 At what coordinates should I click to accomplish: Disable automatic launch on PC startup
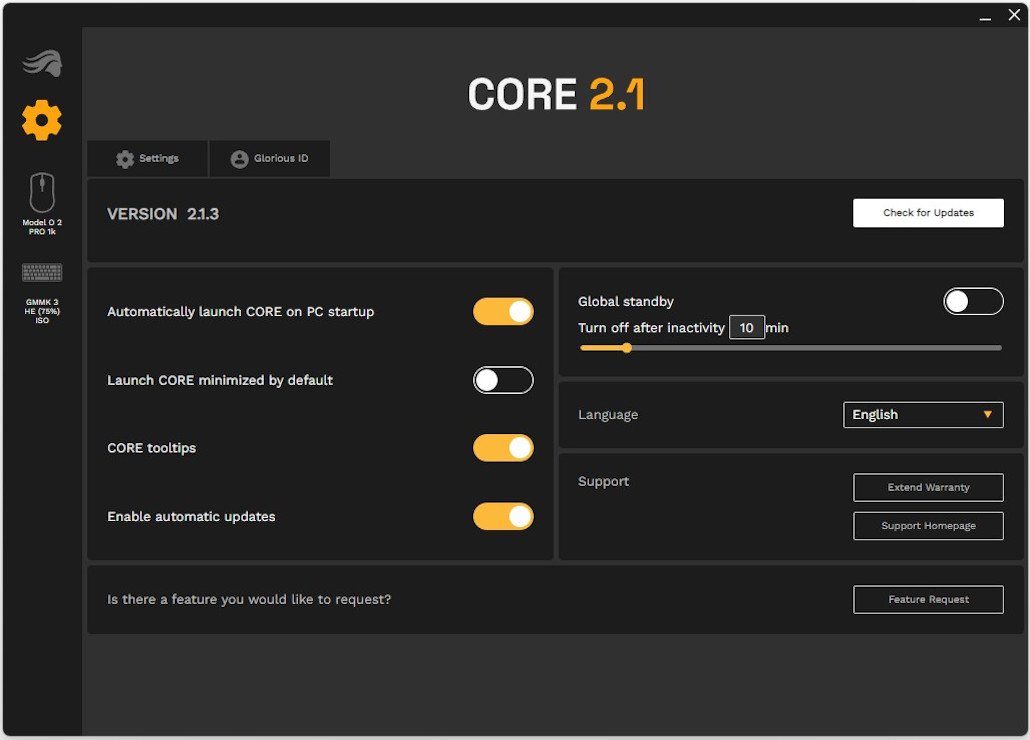tap(503, 312)
